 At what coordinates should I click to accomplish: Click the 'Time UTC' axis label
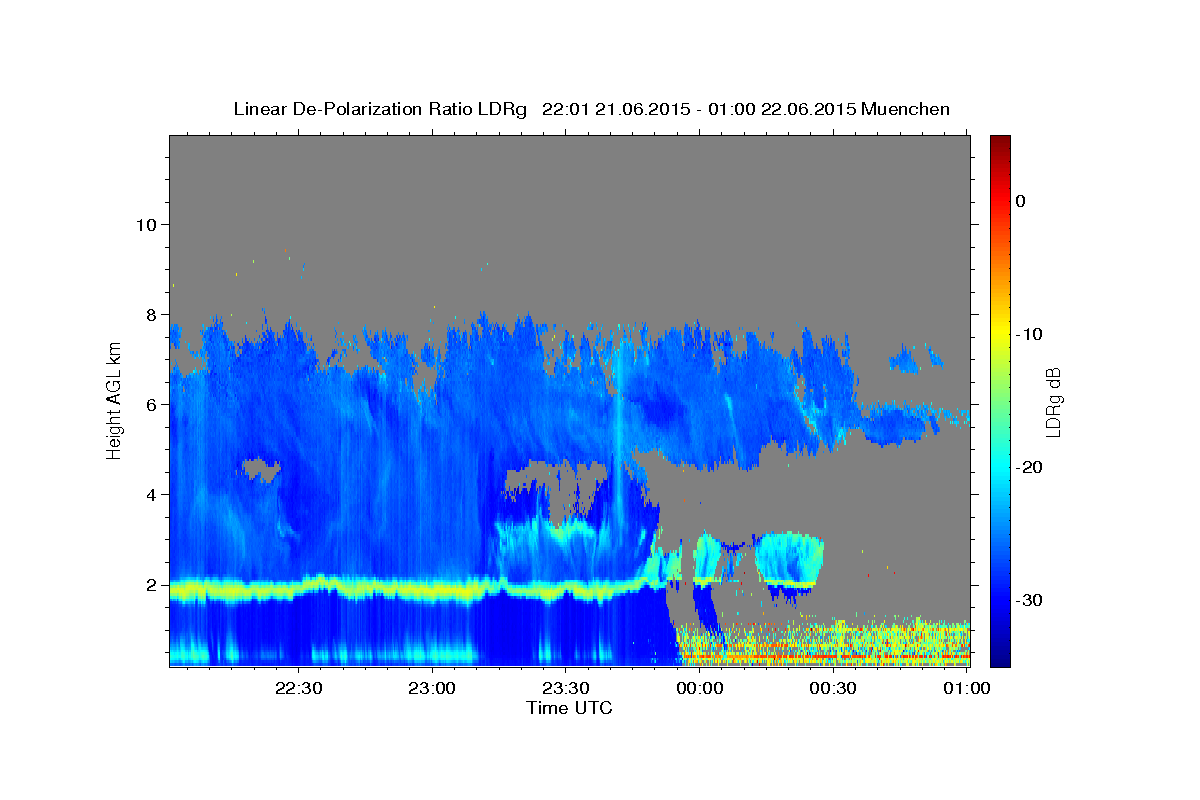[569, 708]
